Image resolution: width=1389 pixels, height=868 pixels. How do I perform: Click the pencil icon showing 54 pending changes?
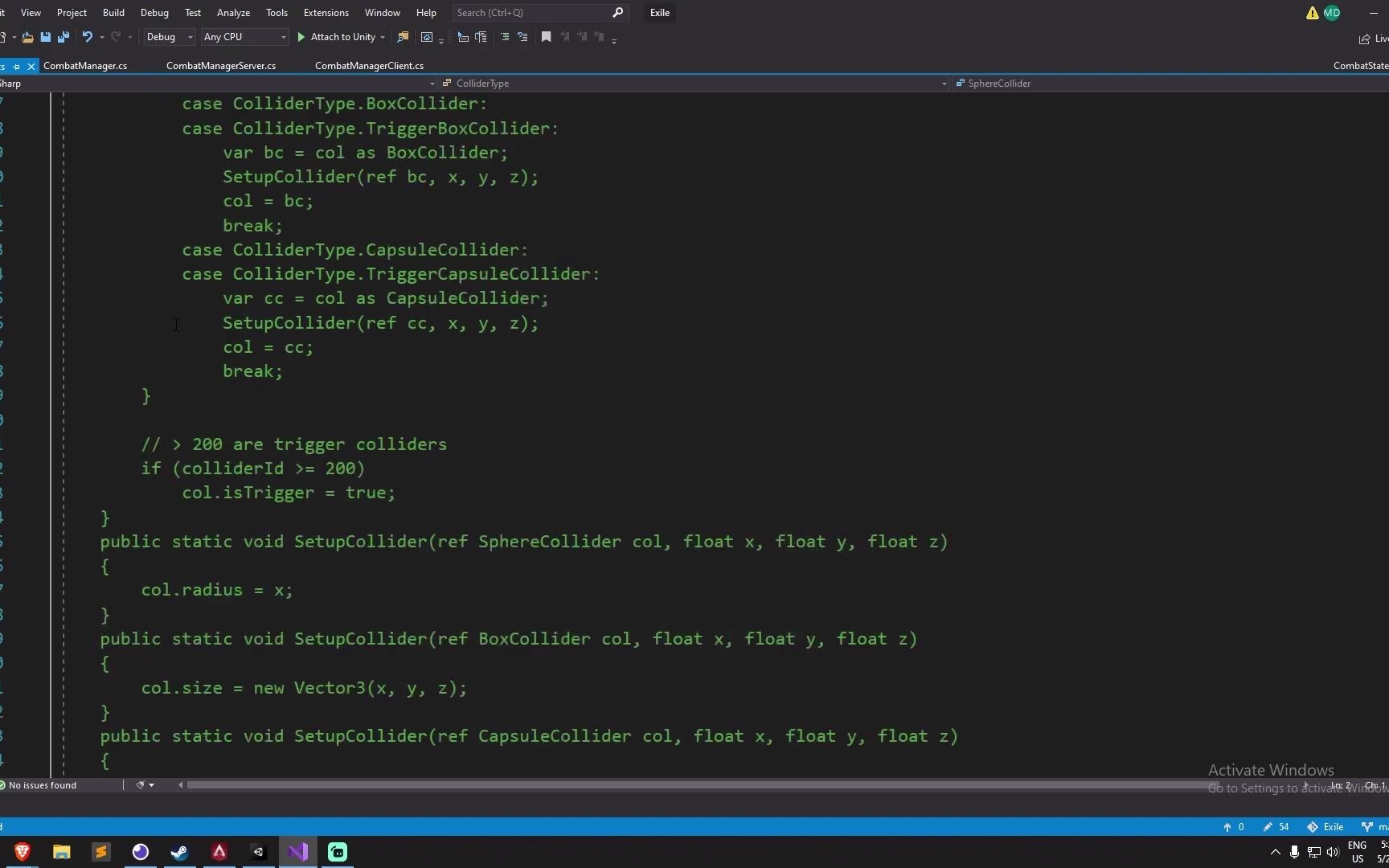(1275, 826)
